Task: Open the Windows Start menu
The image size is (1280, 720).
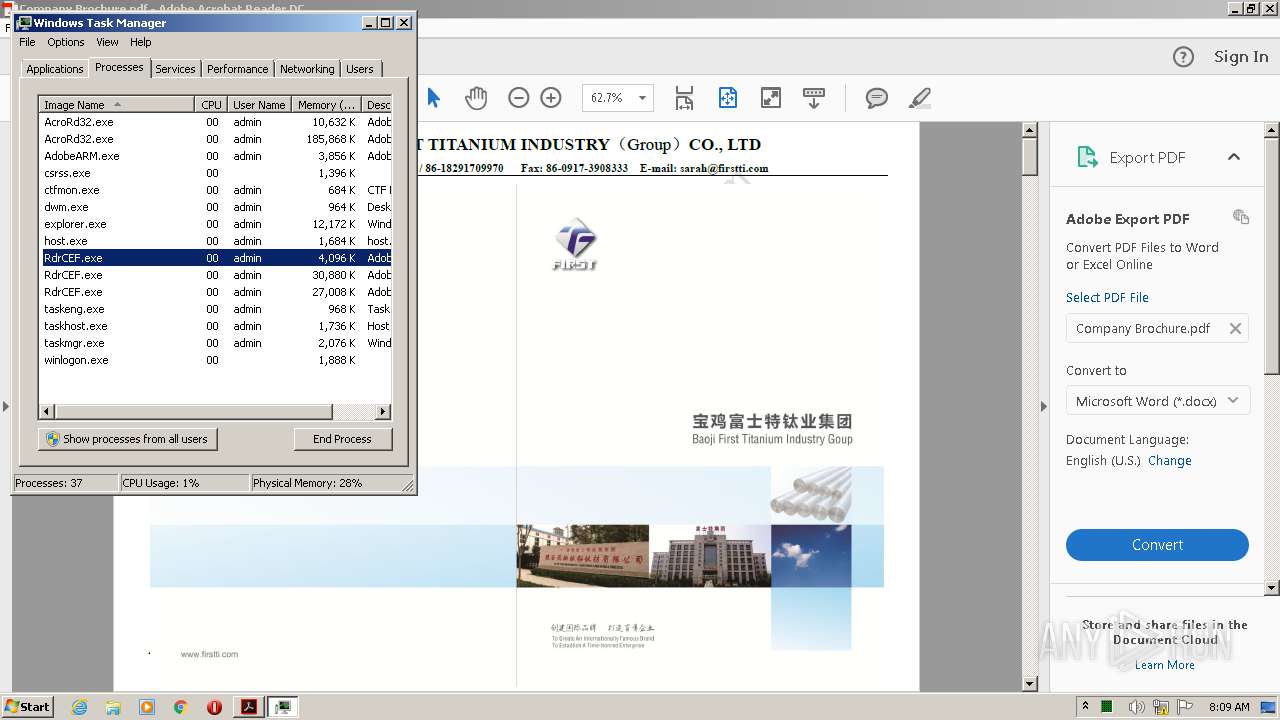Action: [28, 706]
